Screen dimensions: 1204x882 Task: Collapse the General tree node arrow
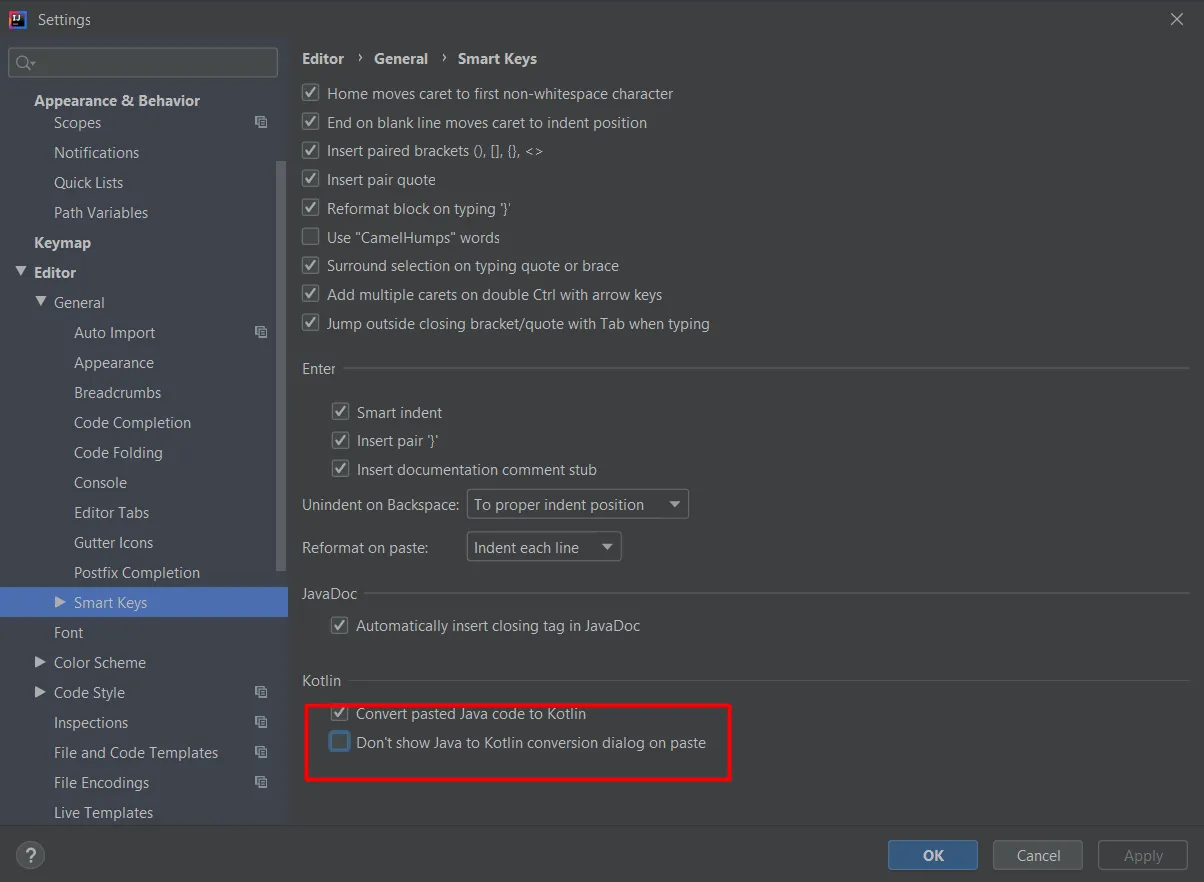click(41, 302)
